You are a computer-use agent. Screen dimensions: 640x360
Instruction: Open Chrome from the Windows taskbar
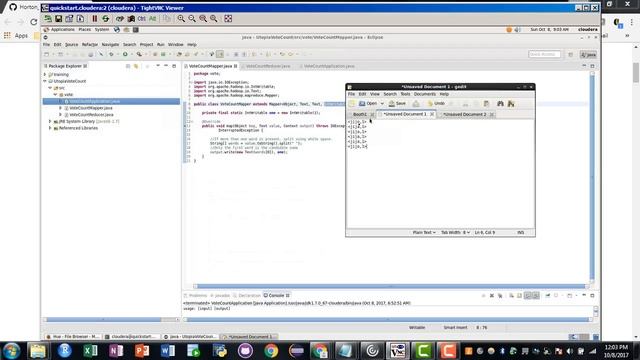(271, 351)
